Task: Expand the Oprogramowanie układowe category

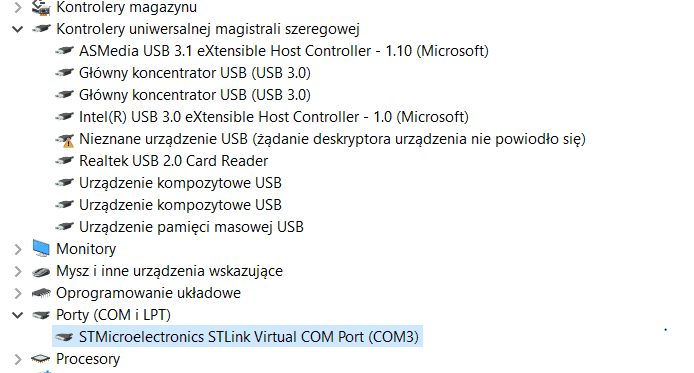Action: pos(18,293)
